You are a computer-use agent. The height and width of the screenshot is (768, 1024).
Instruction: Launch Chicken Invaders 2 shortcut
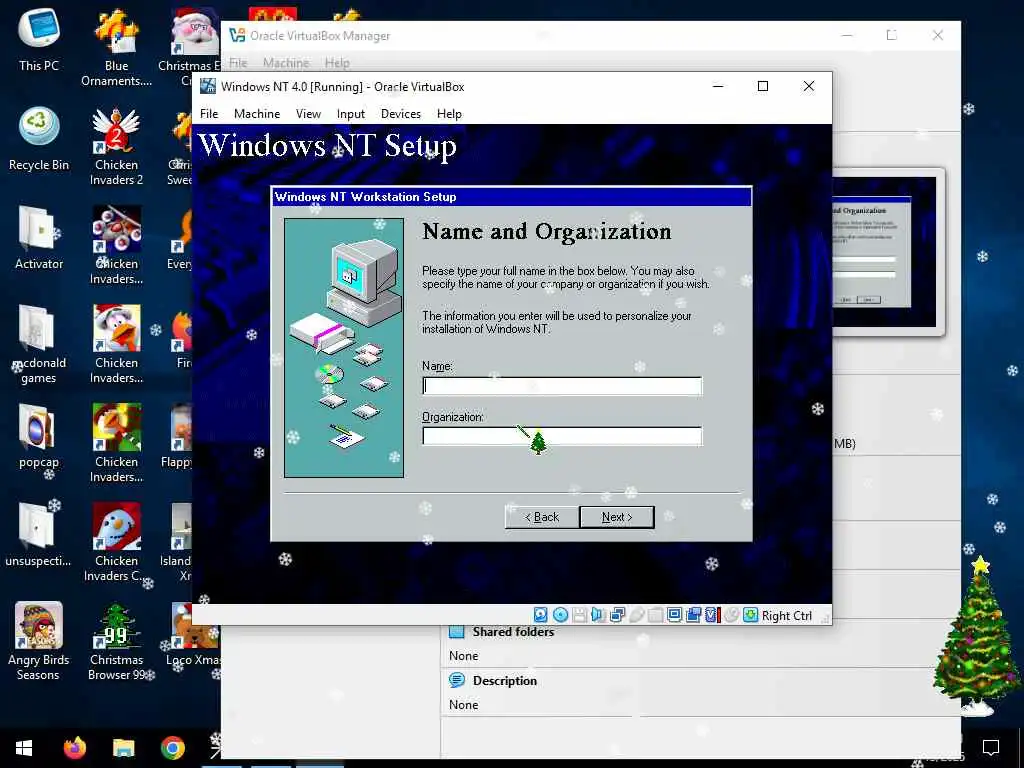coord(116,147)
